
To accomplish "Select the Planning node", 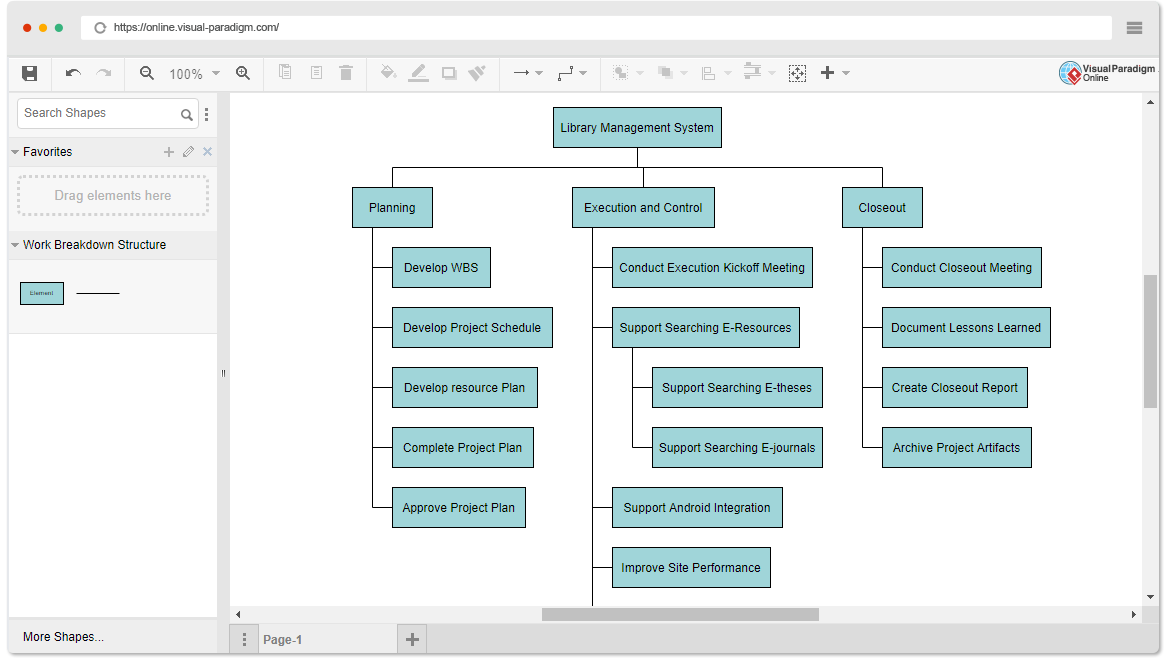I will (392, 207).
